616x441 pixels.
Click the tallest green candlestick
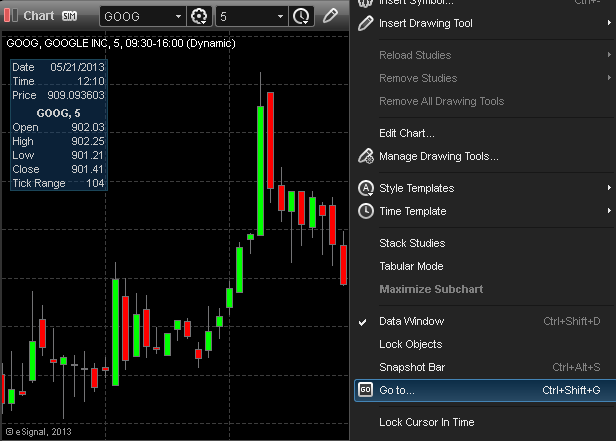pyautogui.click(x=260, y=171)
